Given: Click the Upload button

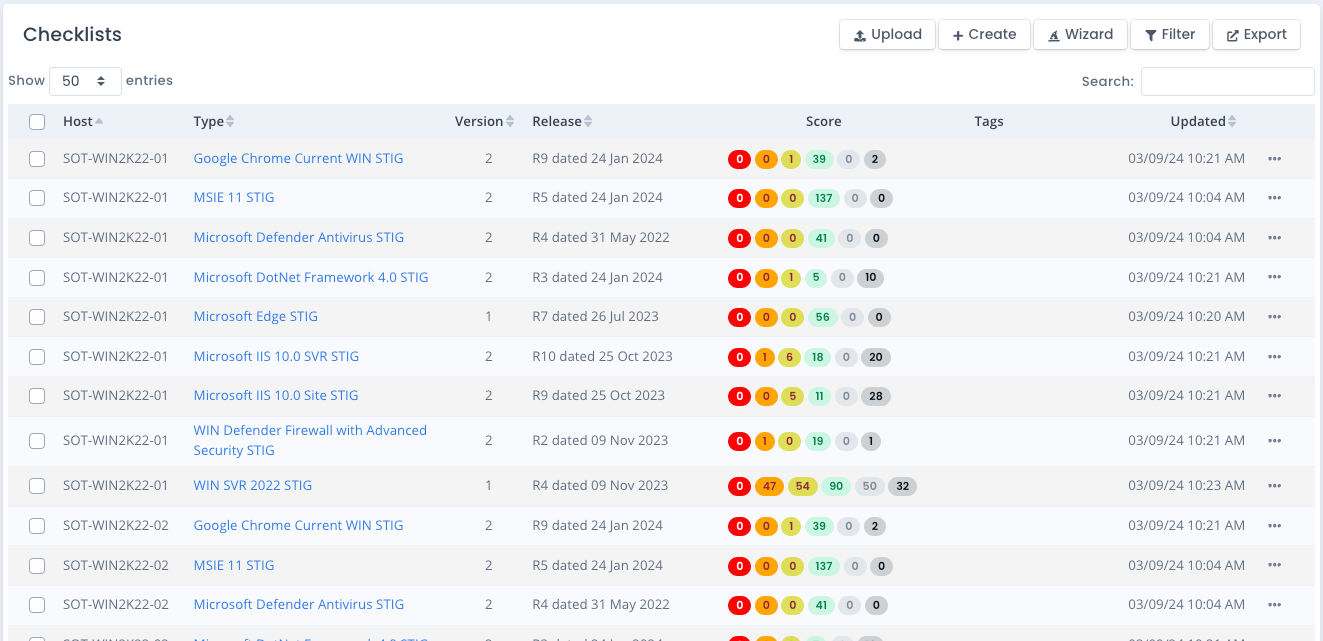Looking at the screenshot, I should (887, 34).
